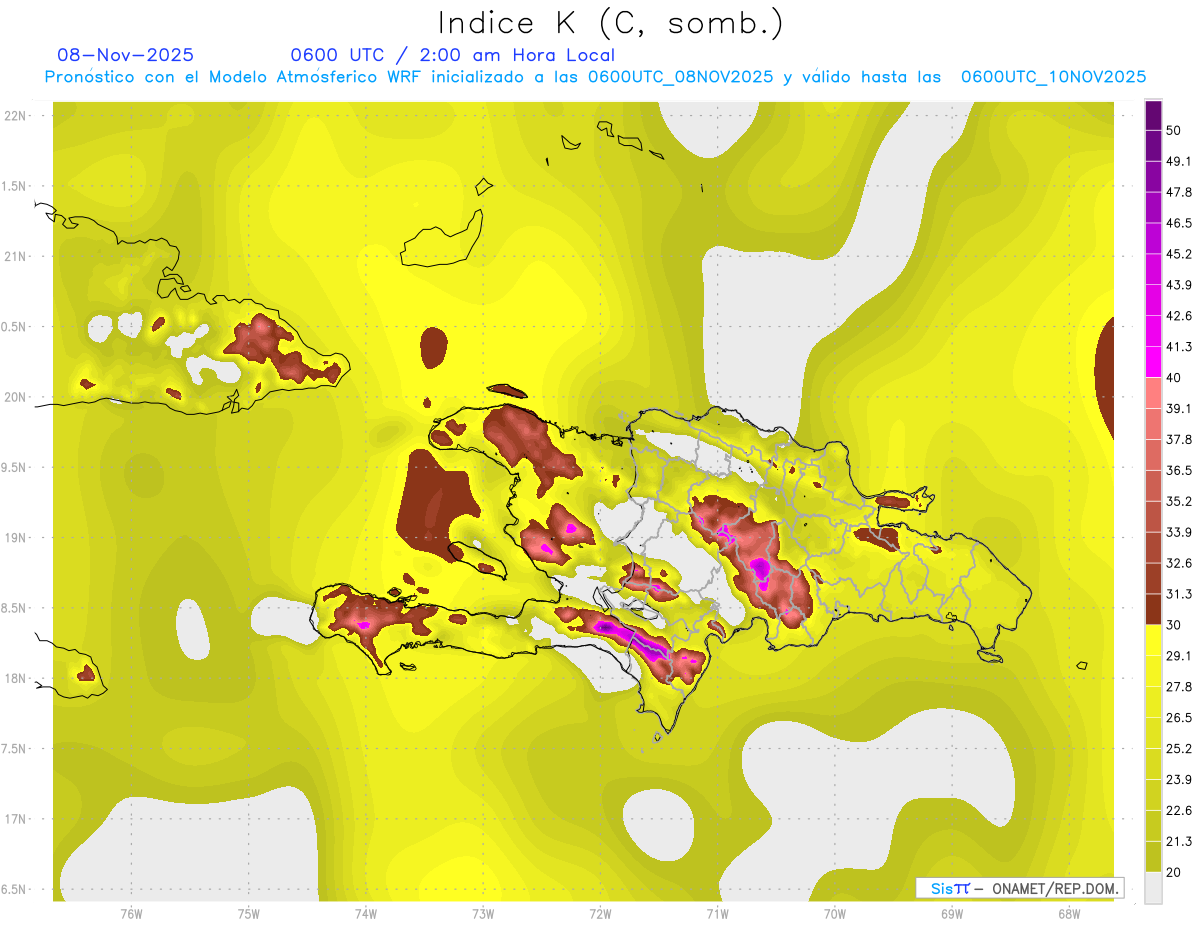The image size is (1200, 927).
Task: Click the color scale value "43.9"
Action: (x=1179, y=285)
